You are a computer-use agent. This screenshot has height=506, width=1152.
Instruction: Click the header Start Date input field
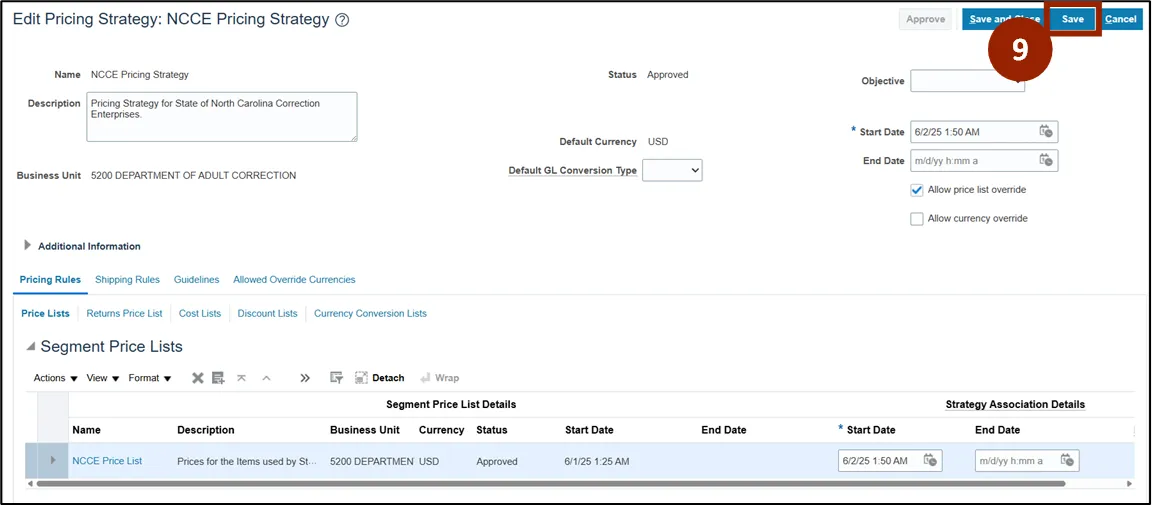pos(972,132)
